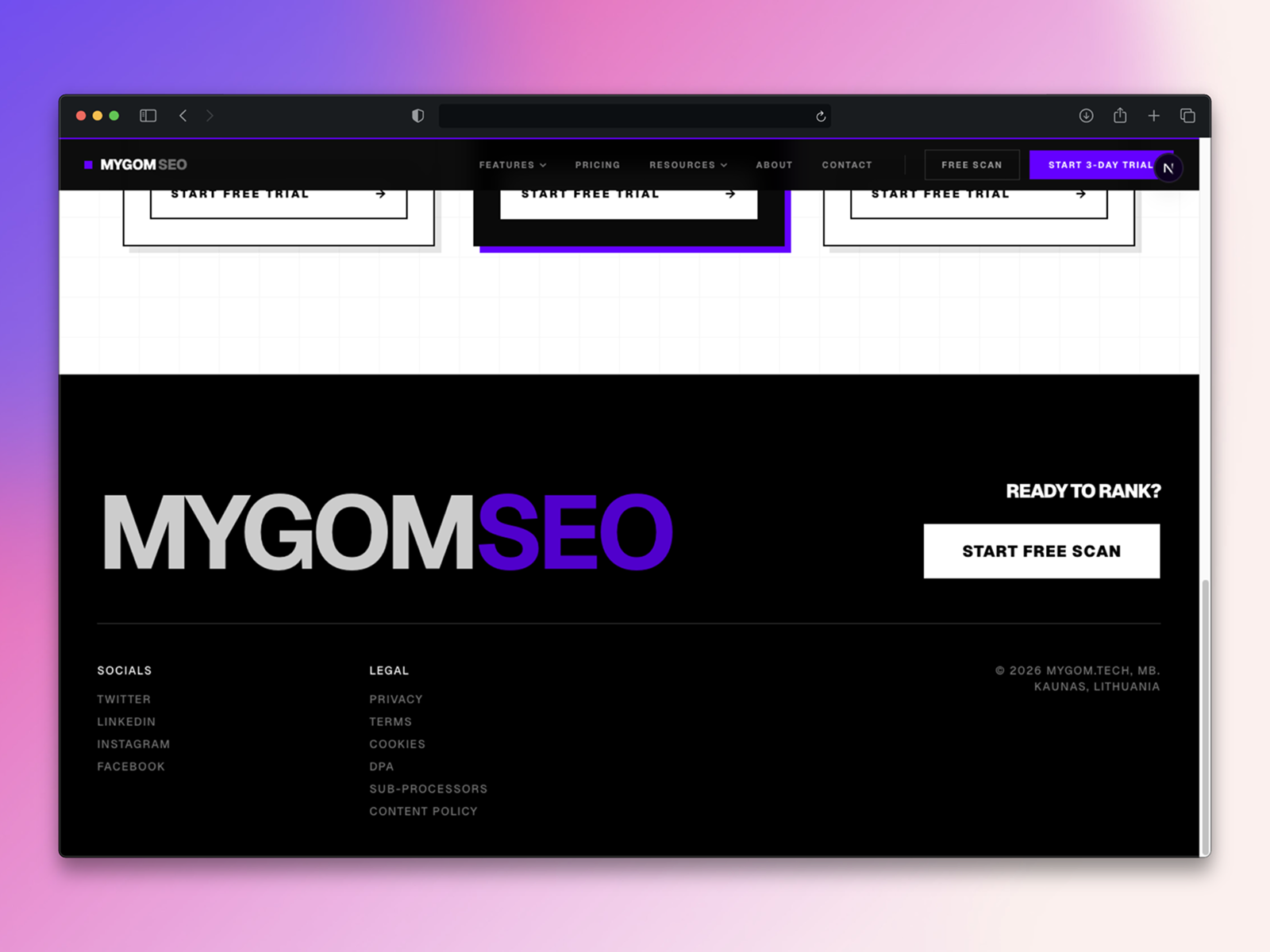Click the purple square MYGOM logo mark
1270x952 pixels.
(x=87, y=164)
